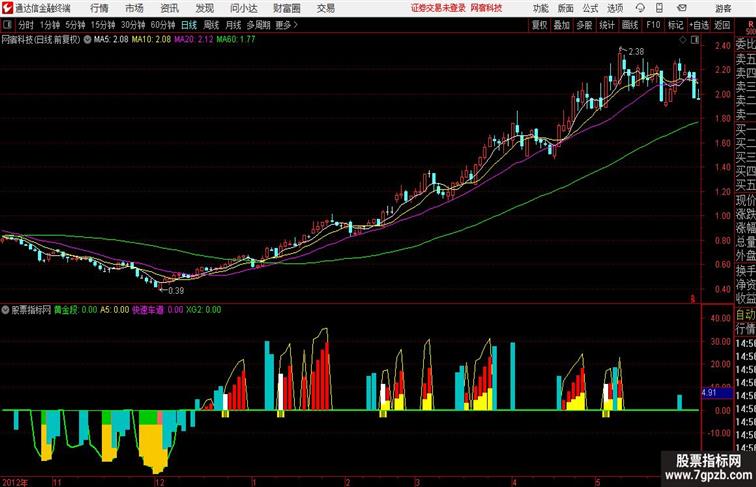Click the 统计 statistics button
The height and width of the screenshot is (487, 756).
607,25
